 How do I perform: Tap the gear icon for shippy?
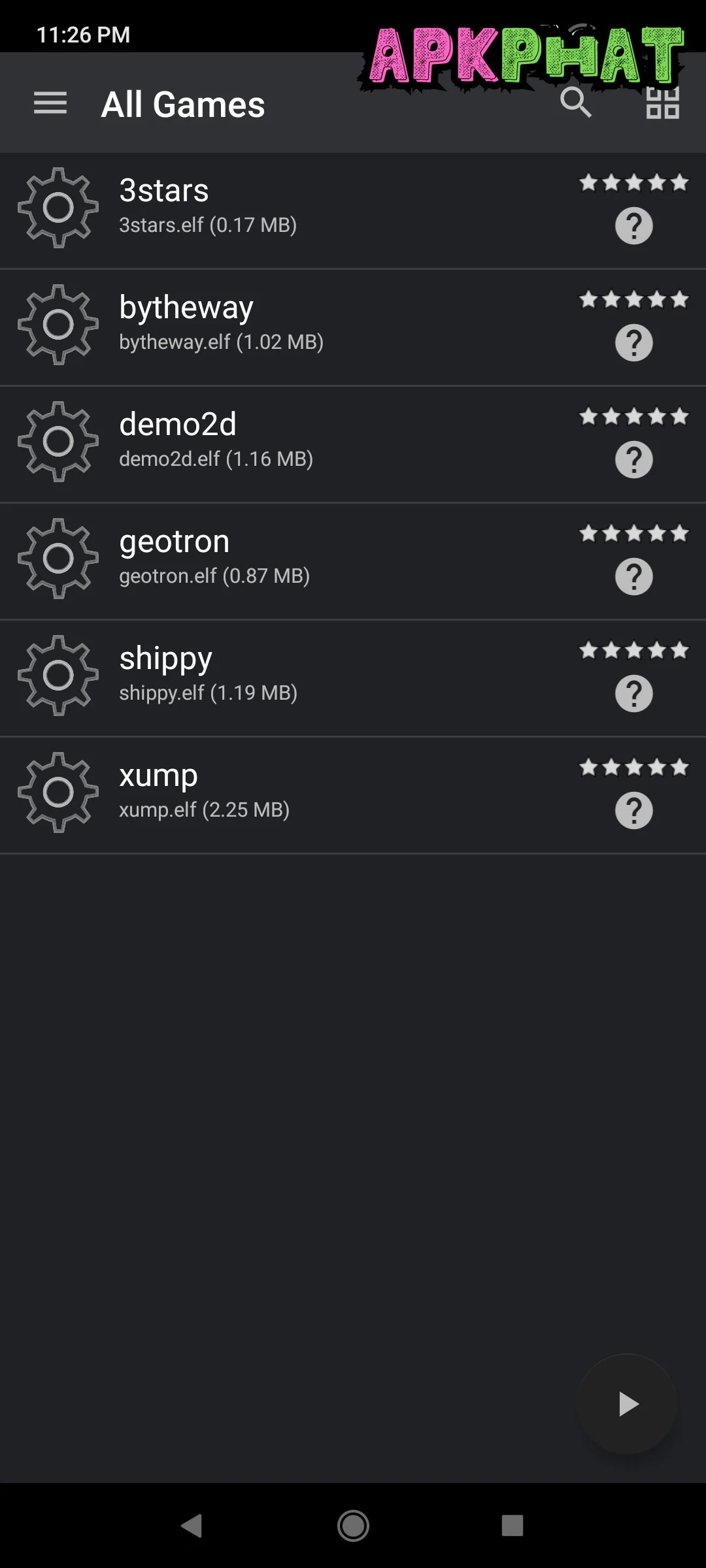(58, 676)
